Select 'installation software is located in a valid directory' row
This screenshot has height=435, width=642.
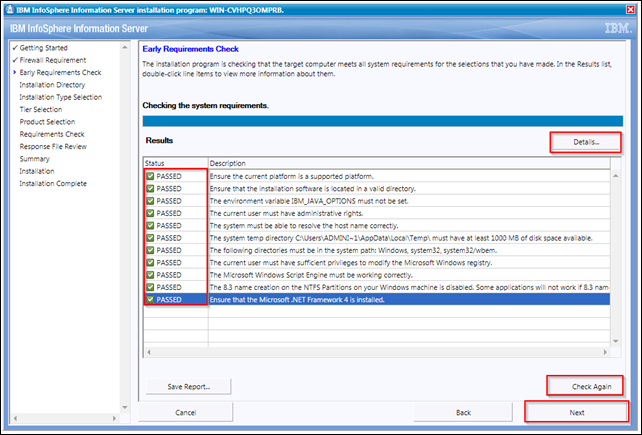tap(377, 188)
